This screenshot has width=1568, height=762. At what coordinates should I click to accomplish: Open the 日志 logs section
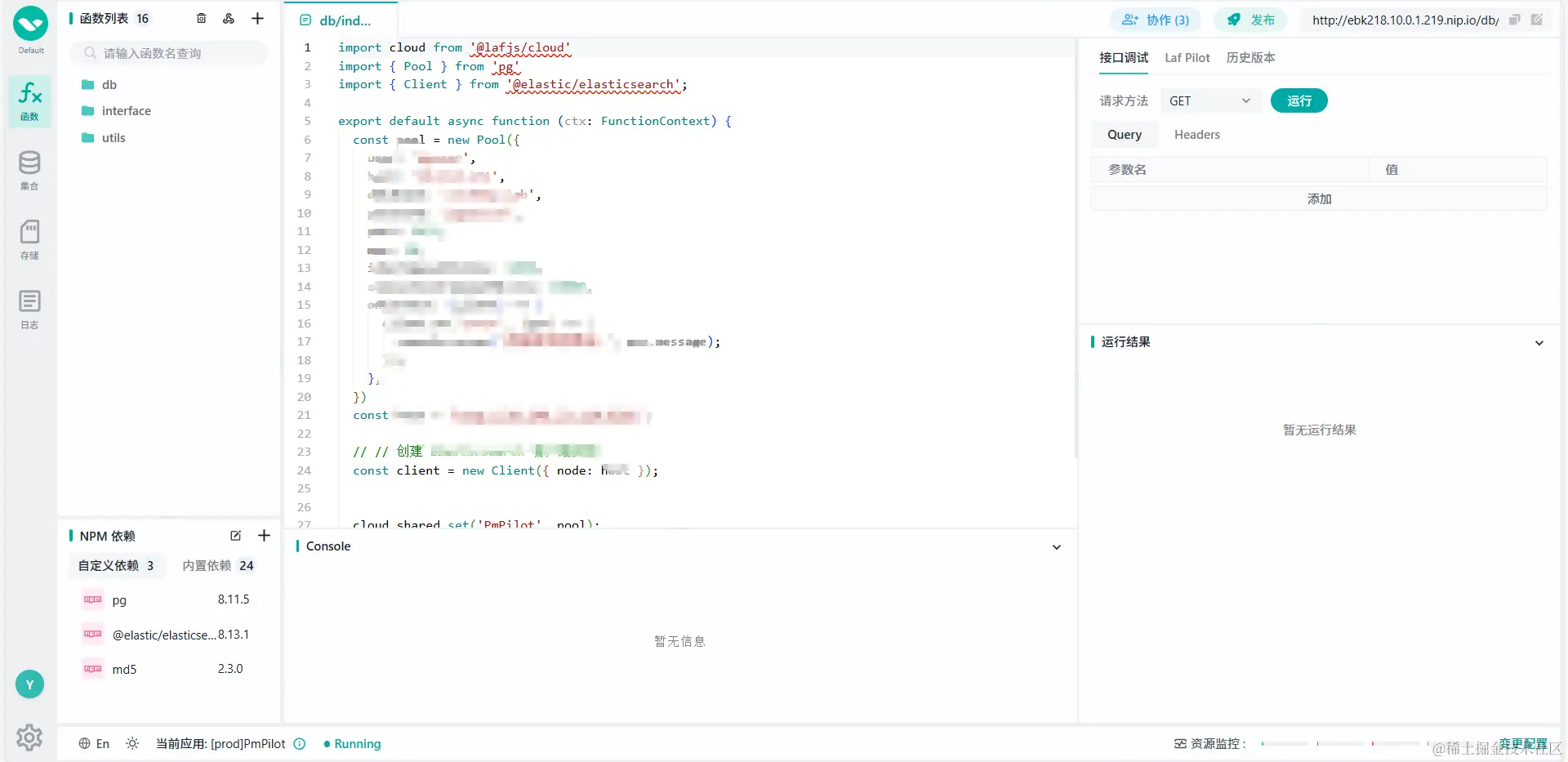[29, 310]
